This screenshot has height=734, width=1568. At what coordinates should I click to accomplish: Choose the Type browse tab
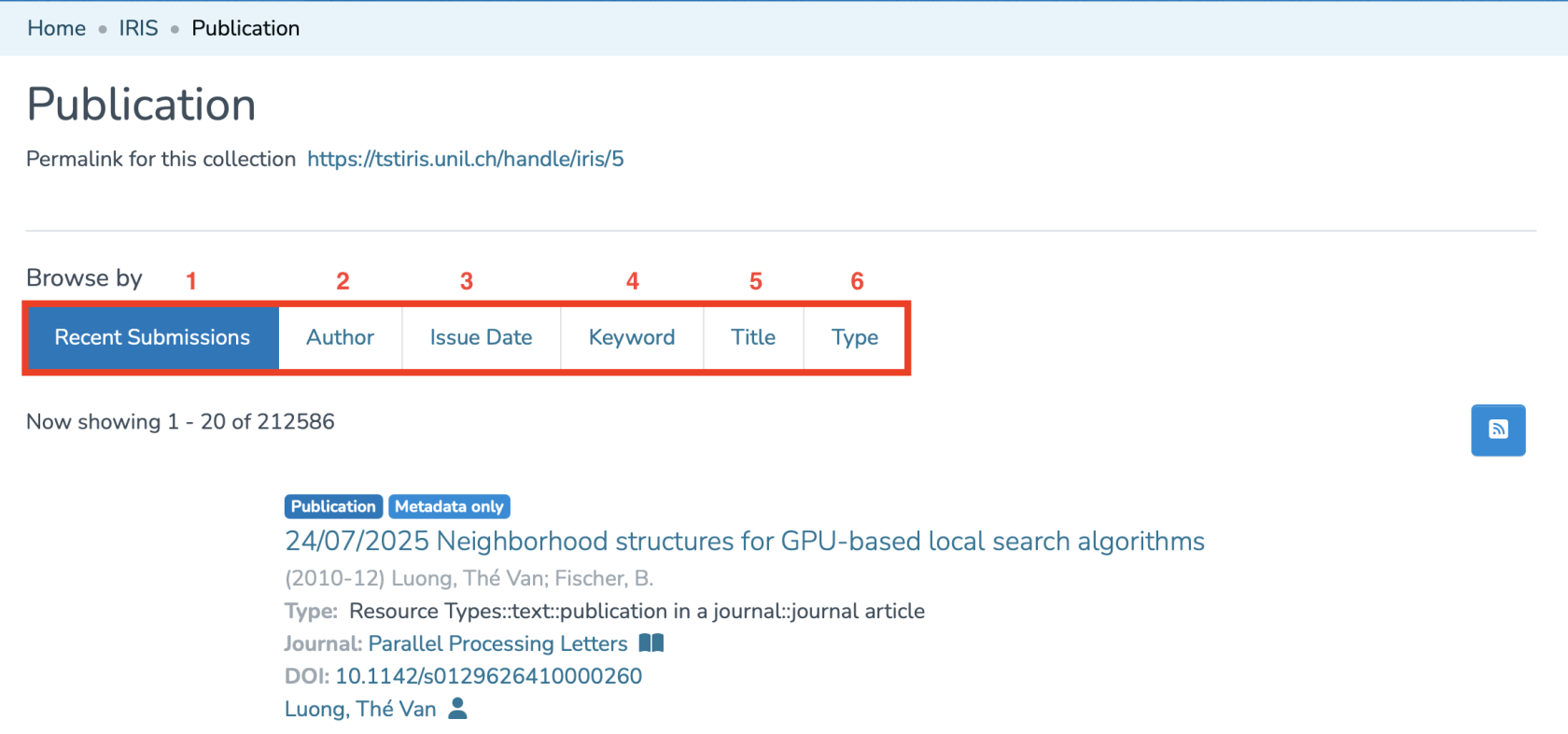click(854, 337)
